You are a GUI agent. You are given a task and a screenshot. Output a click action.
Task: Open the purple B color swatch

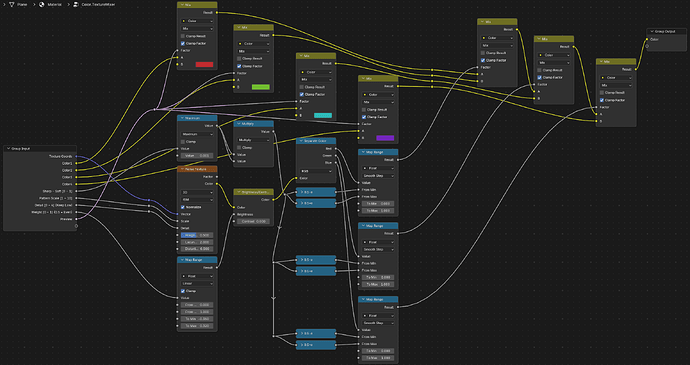click(x=385, y=138)
